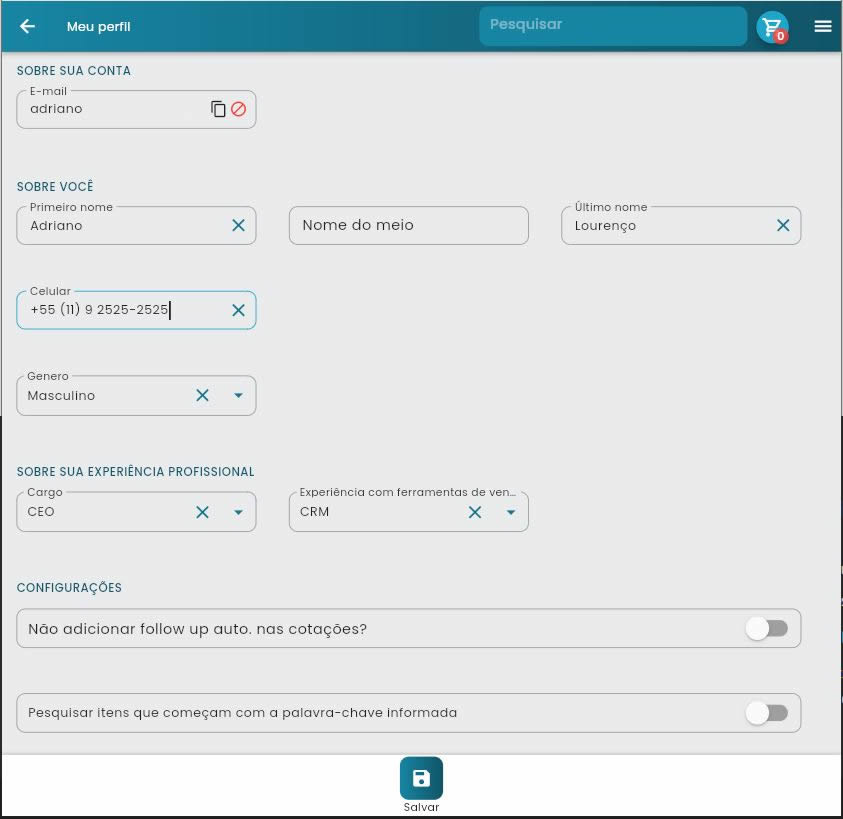The image size is (843, 819).
Task: Click the Nome do meio field
Action: click(408, 226)
